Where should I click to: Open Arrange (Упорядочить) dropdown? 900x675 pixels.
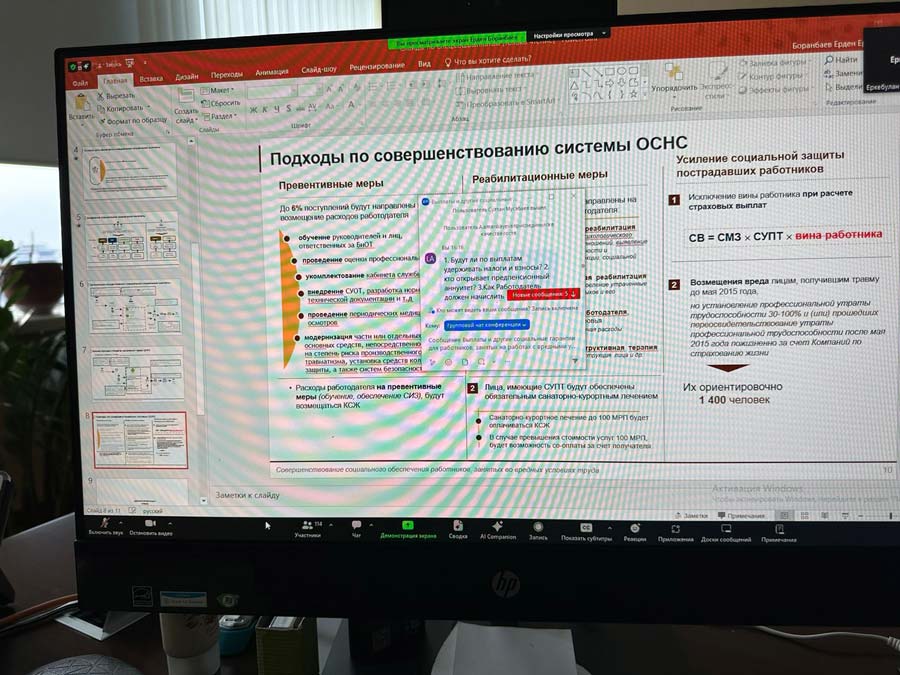pos(674,78)
